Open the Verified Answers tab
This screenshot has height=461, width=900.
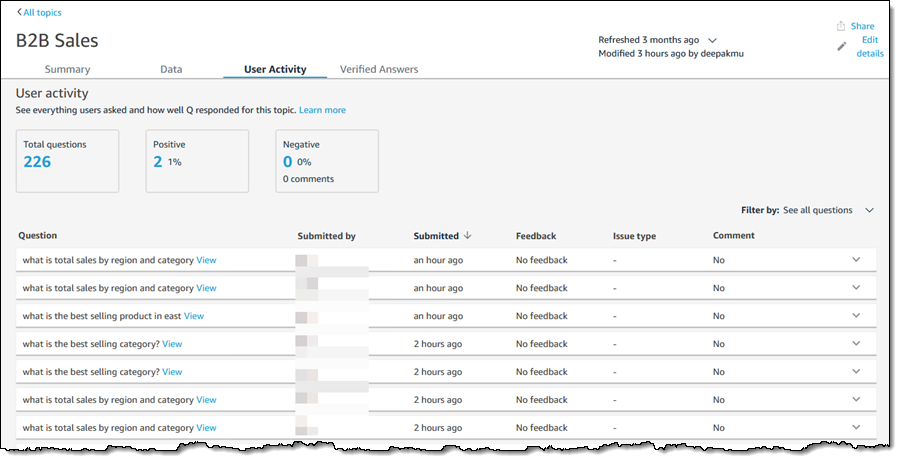tap(379, 69)
